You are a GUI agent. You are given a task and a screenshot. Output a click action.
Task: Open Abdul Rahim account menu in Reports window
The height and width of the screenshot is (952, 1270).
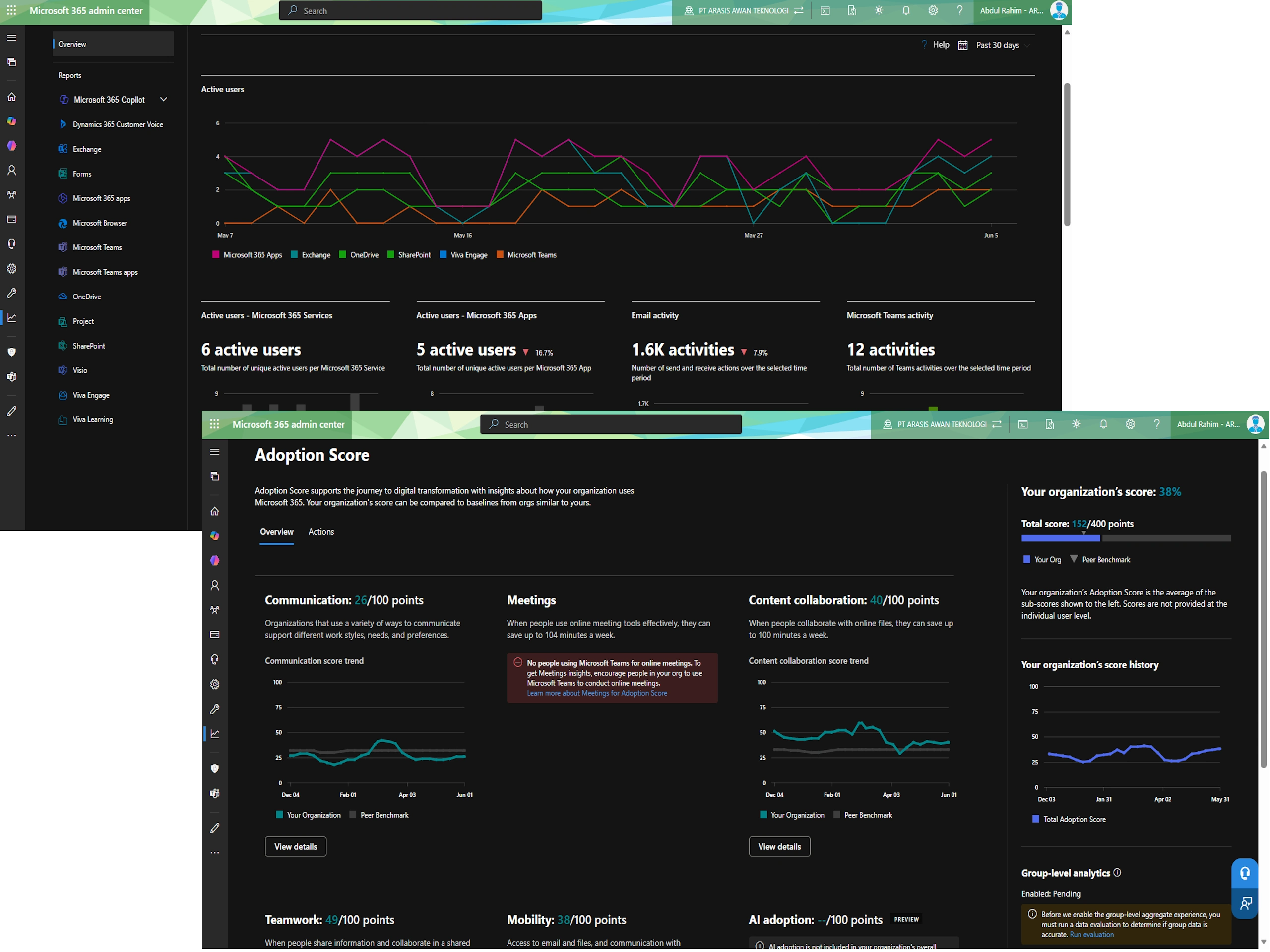pos(1023,11)
